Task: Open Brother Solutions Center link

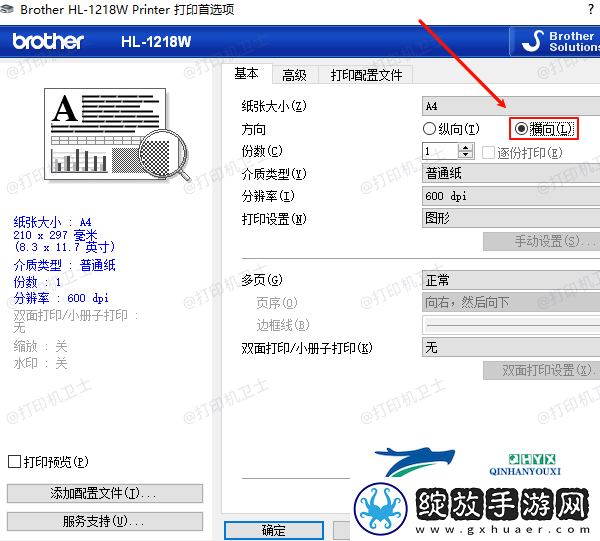Action: 556,41
